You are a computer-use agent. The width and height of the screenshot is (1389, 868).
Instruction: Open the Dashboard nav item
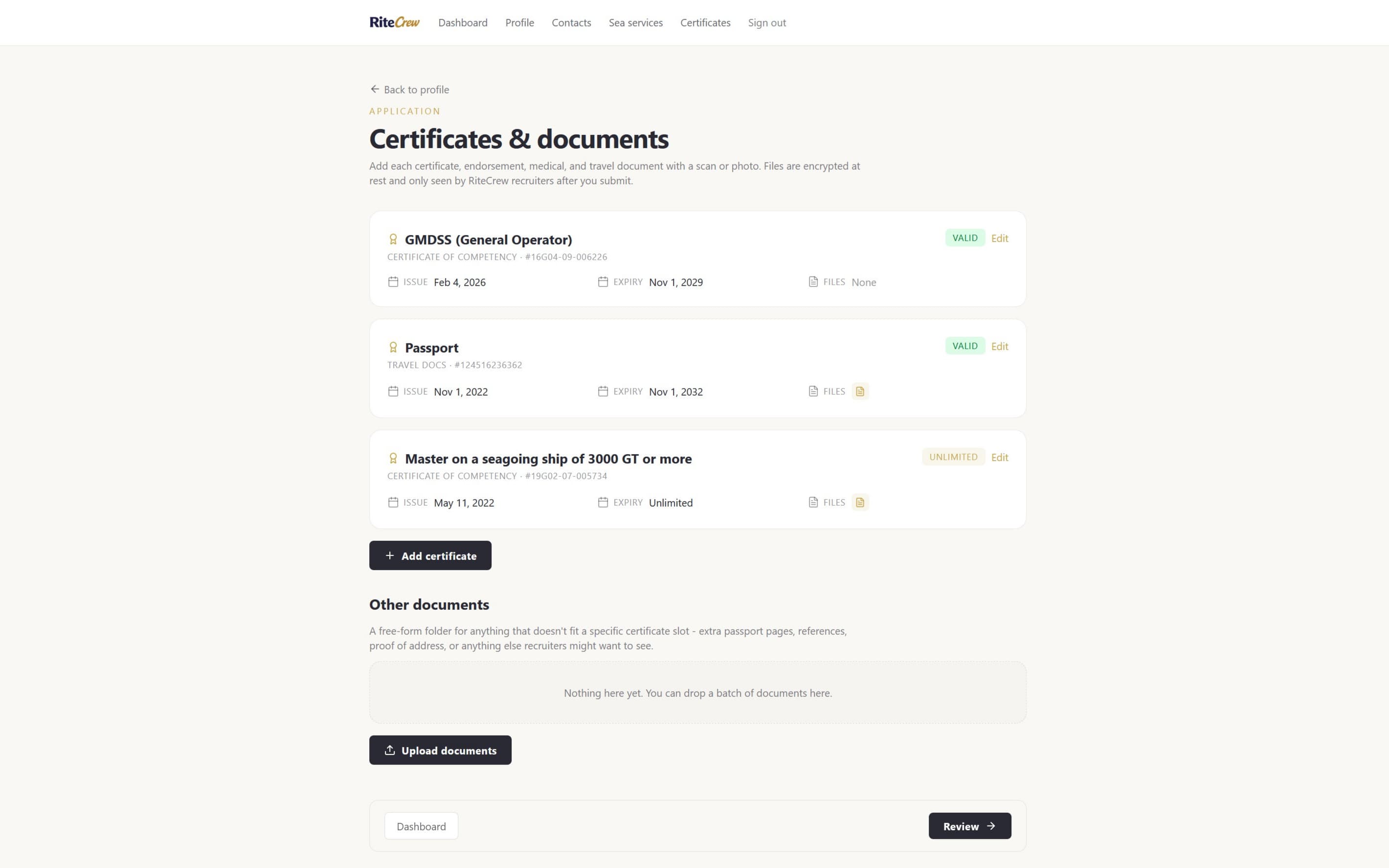click(x=463, y=22)
